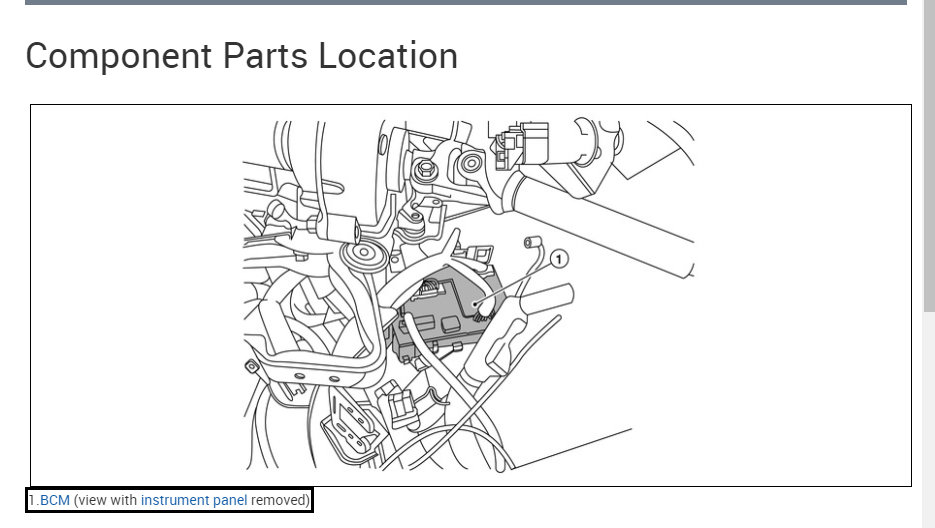The image size is (935, 528).
Task: Click the Component Parts Location heading
Action: [242, 56]
